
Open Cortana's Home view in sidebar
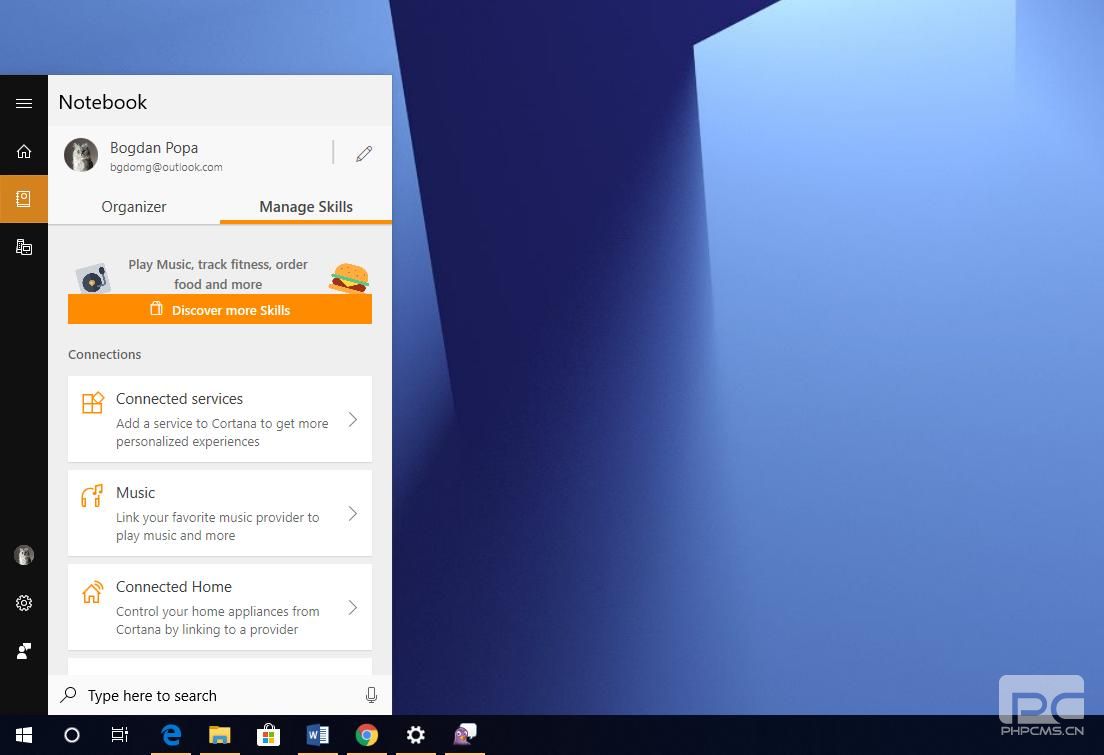(24, 151)
